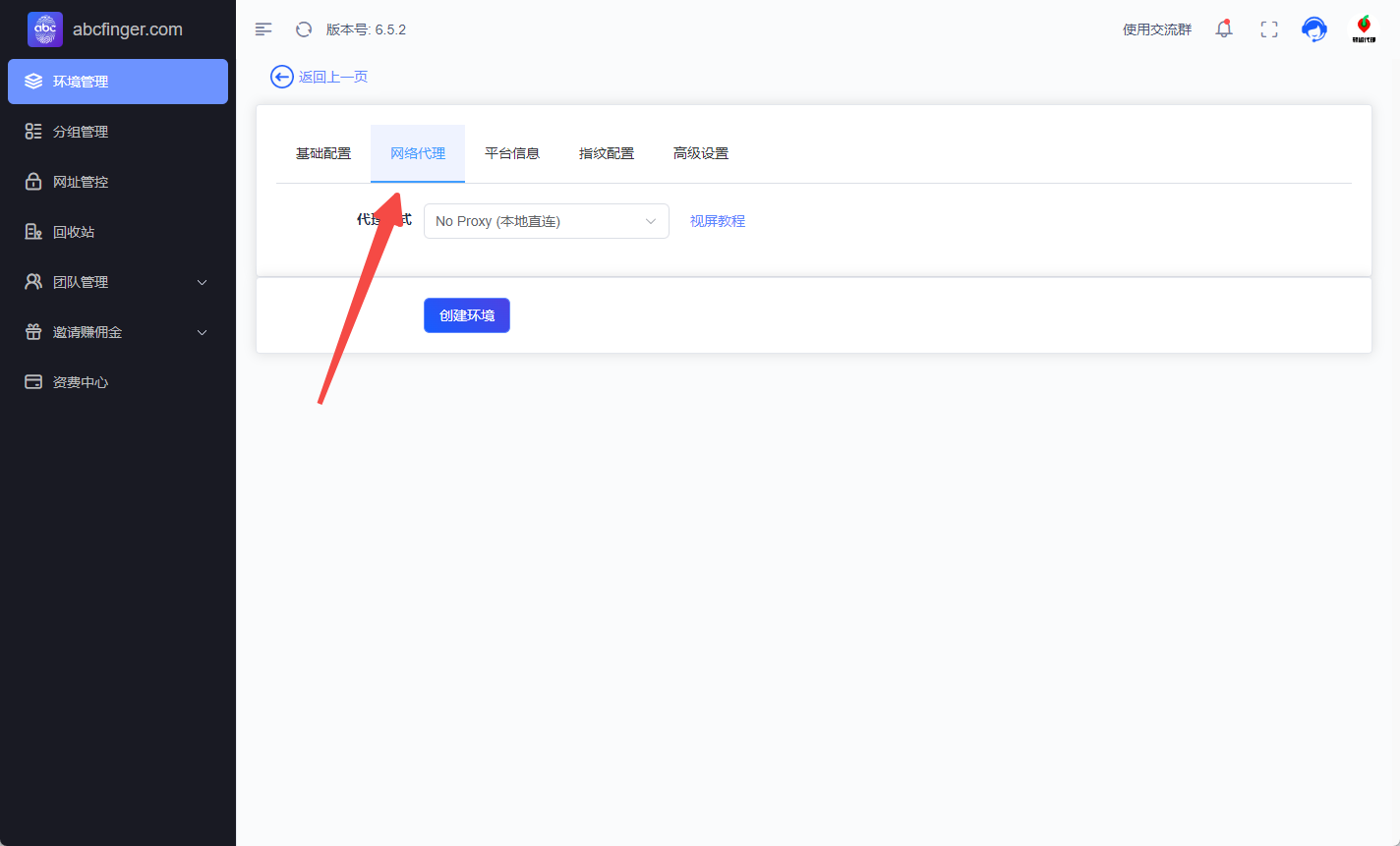Open notifications via the bell icon

1224,29
